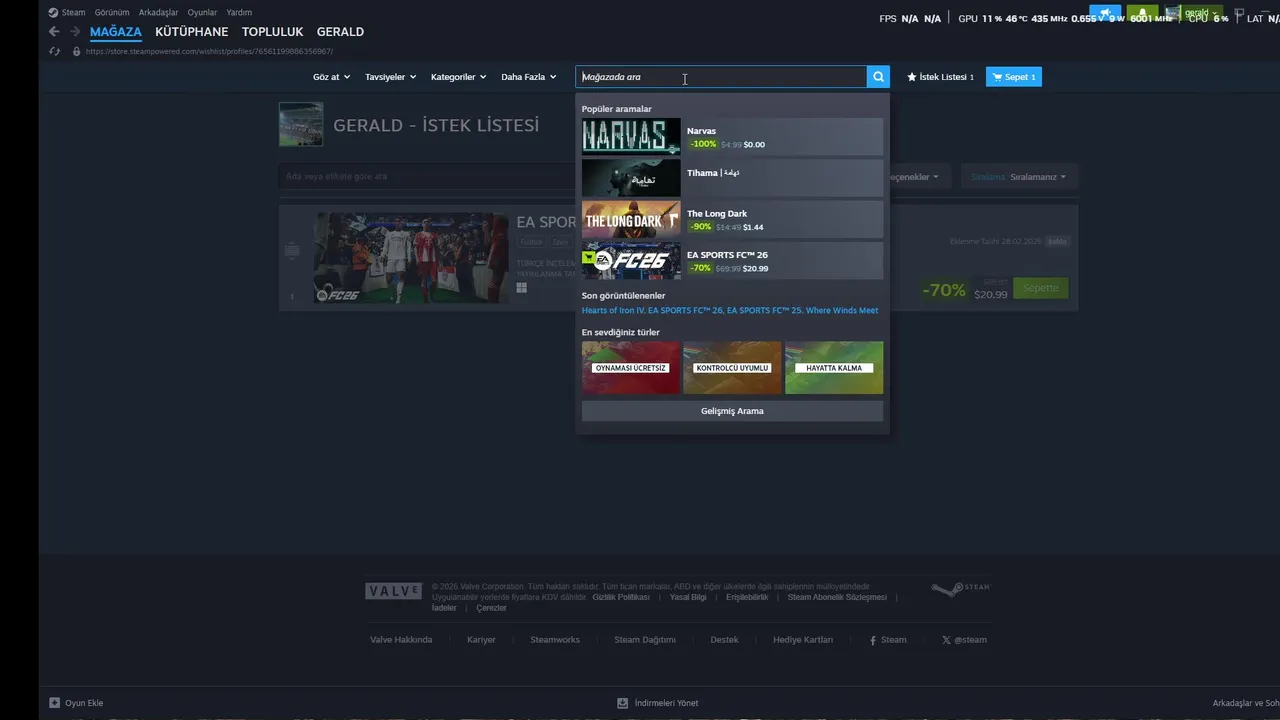Open the gerald account dropdown
This screenshot has height=720, width=1280.
coord(1192,14)
